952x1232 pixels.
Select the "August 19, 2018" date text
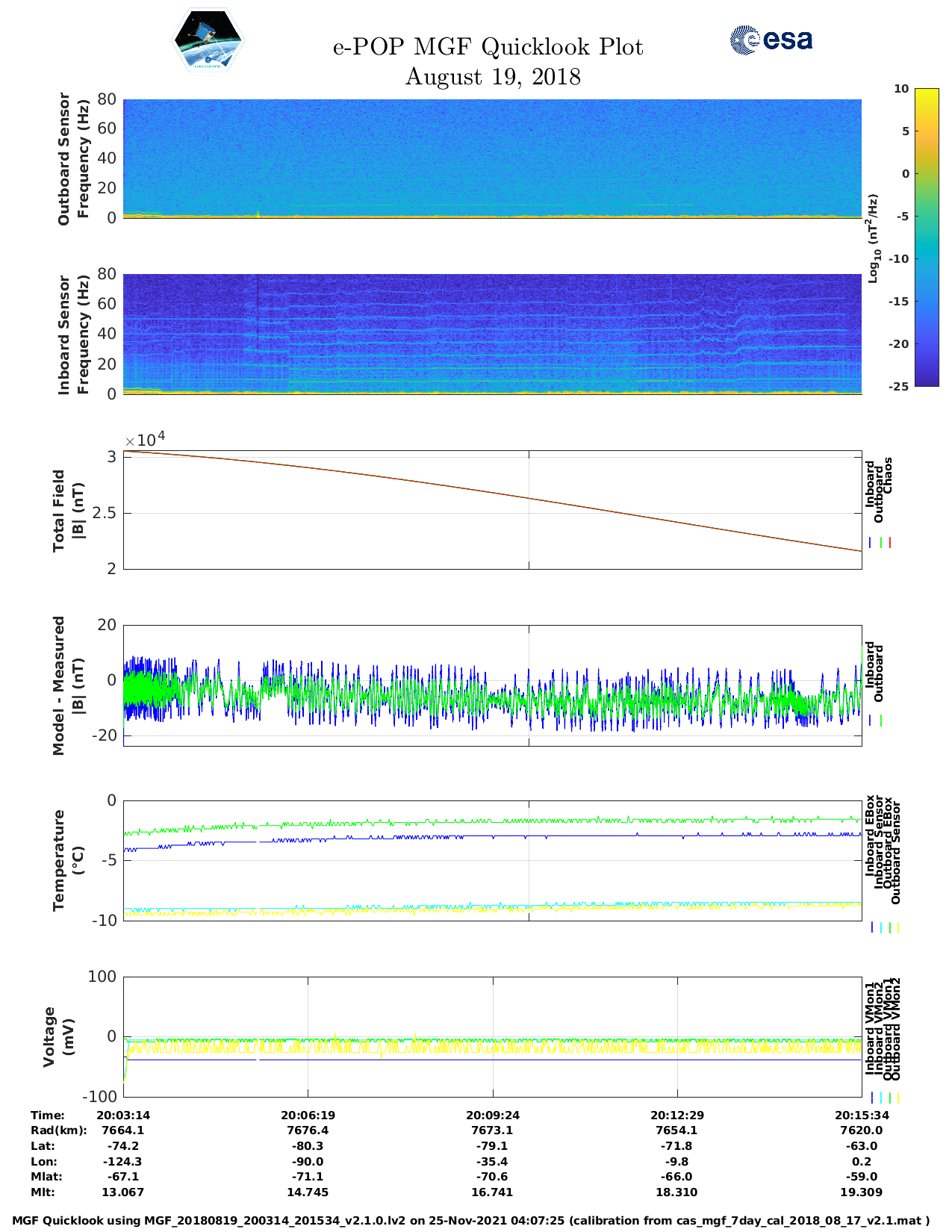[x=492, y=77]
